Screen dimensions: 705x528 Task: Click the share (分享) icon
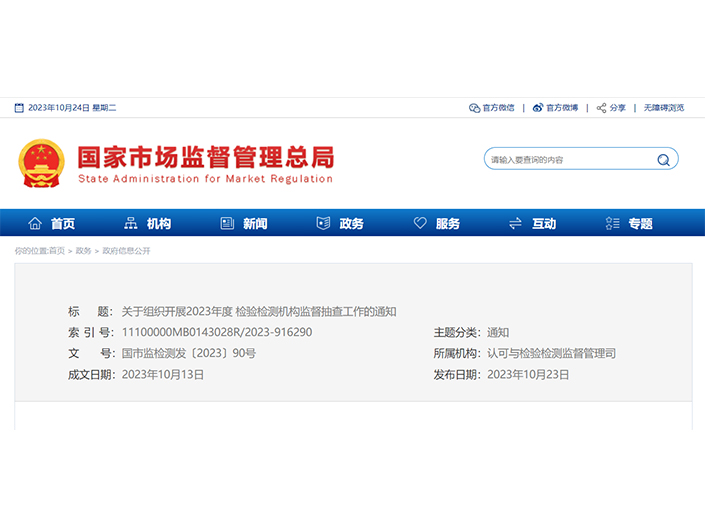(602, 108)
